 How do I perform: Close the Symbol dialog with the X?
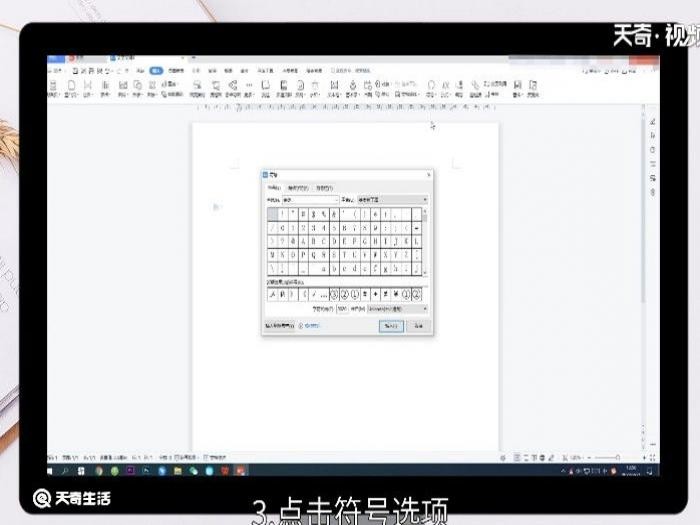coord(429,175)
